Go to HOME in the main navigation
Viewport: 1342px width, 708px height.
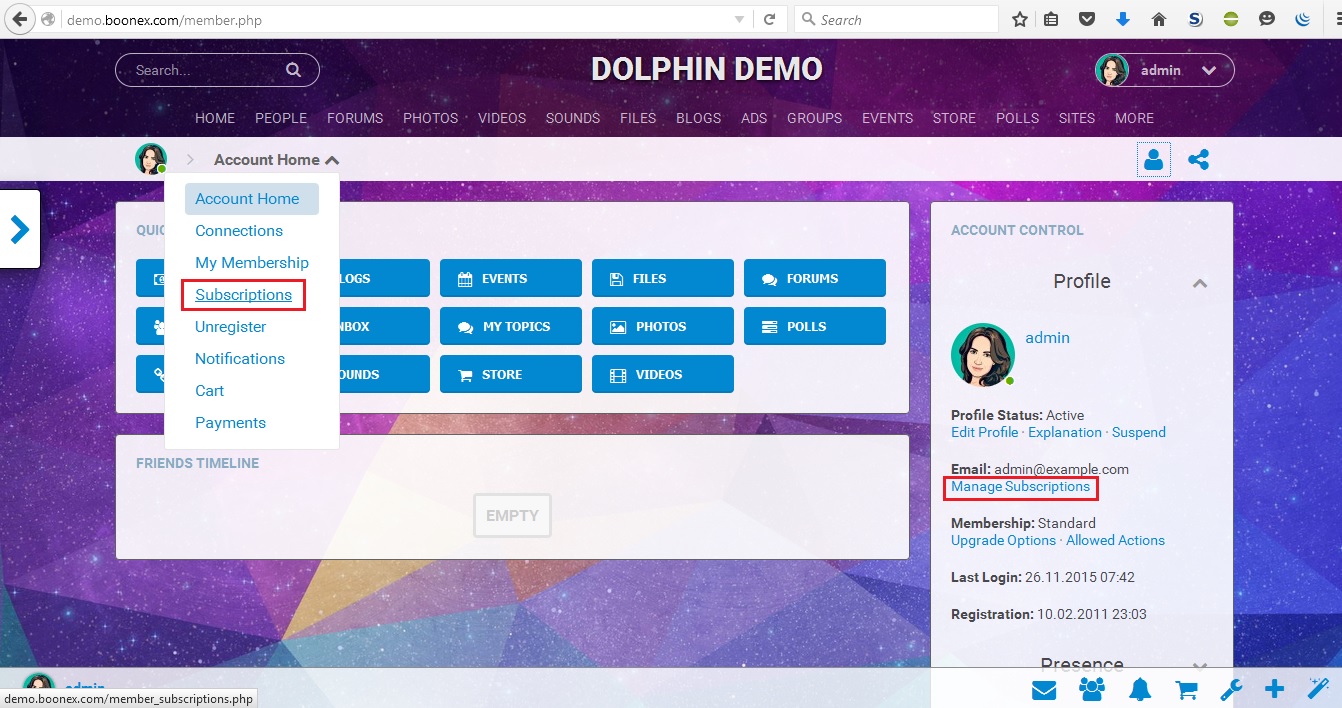[215, 118]
